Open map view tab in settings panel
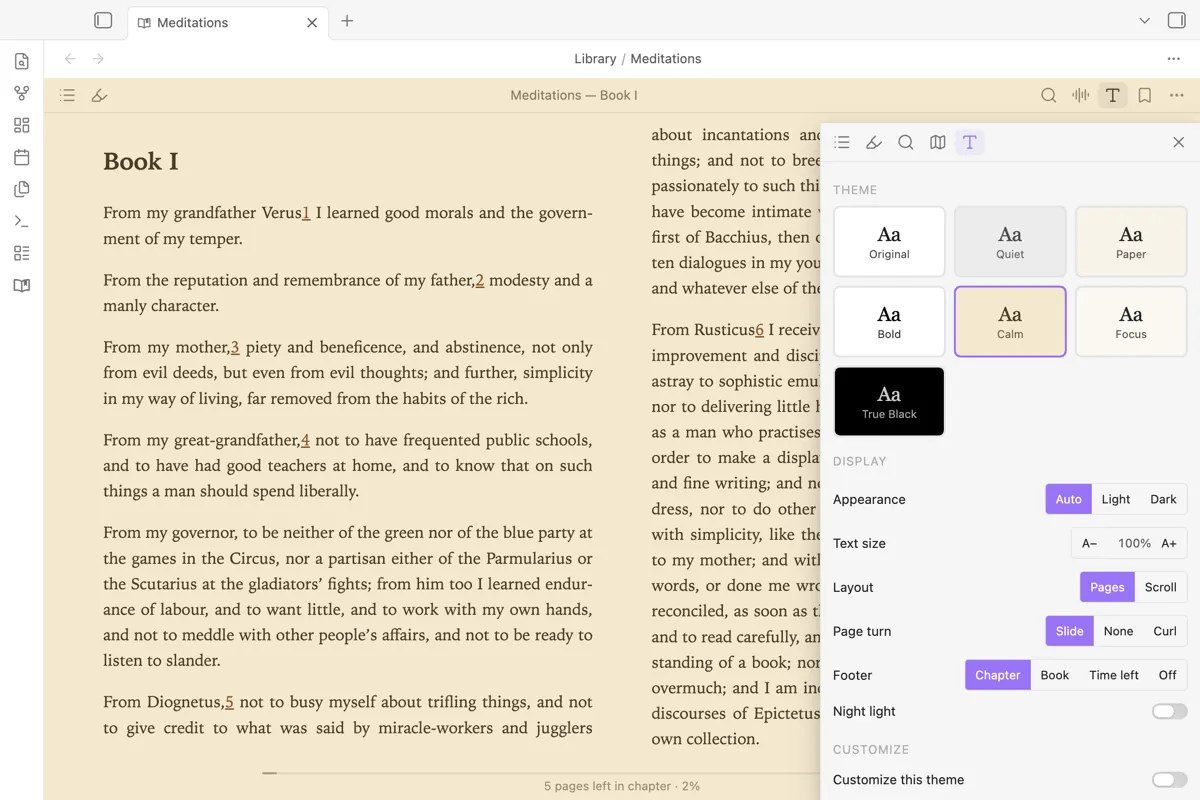1200x800 pixels. (938, 142)
